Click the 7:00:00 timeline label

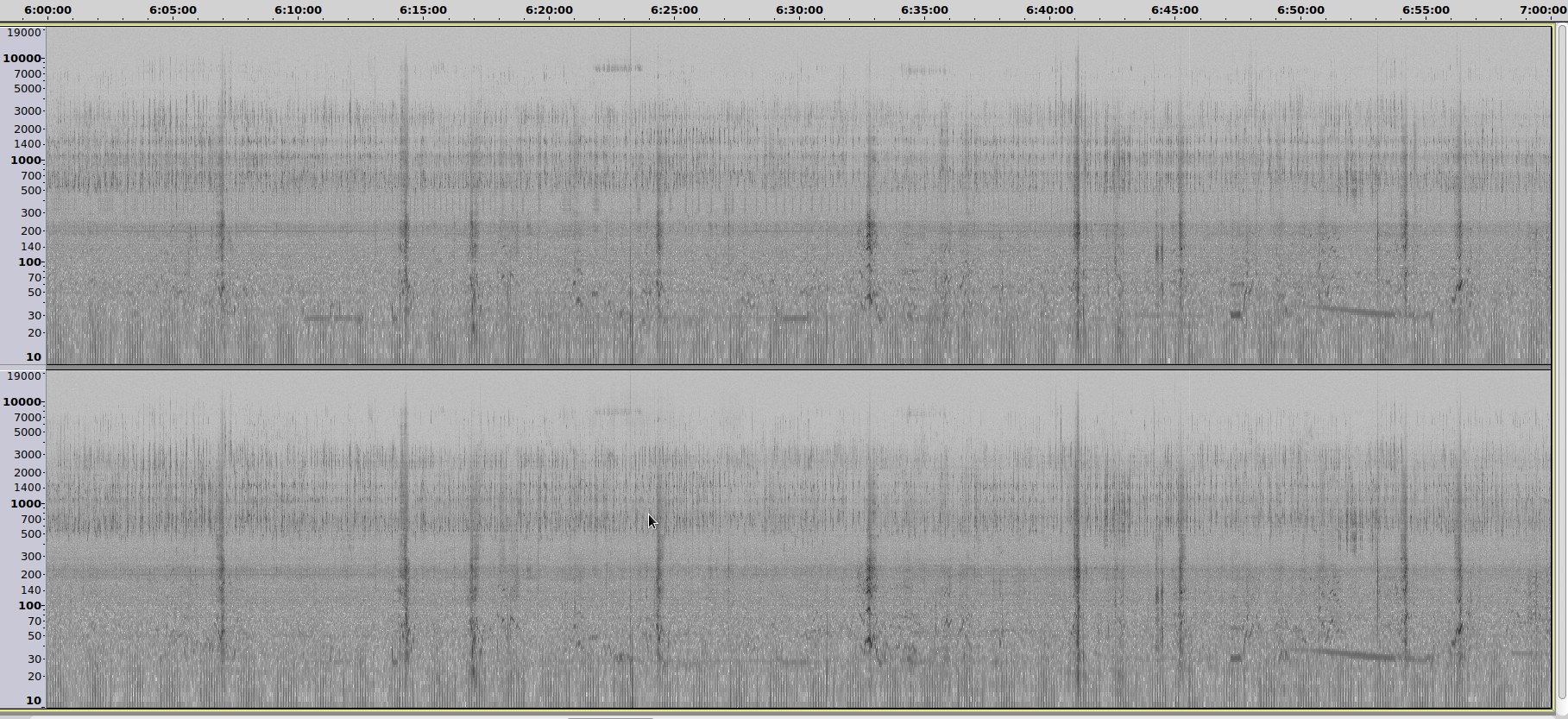click(1543, 10)
